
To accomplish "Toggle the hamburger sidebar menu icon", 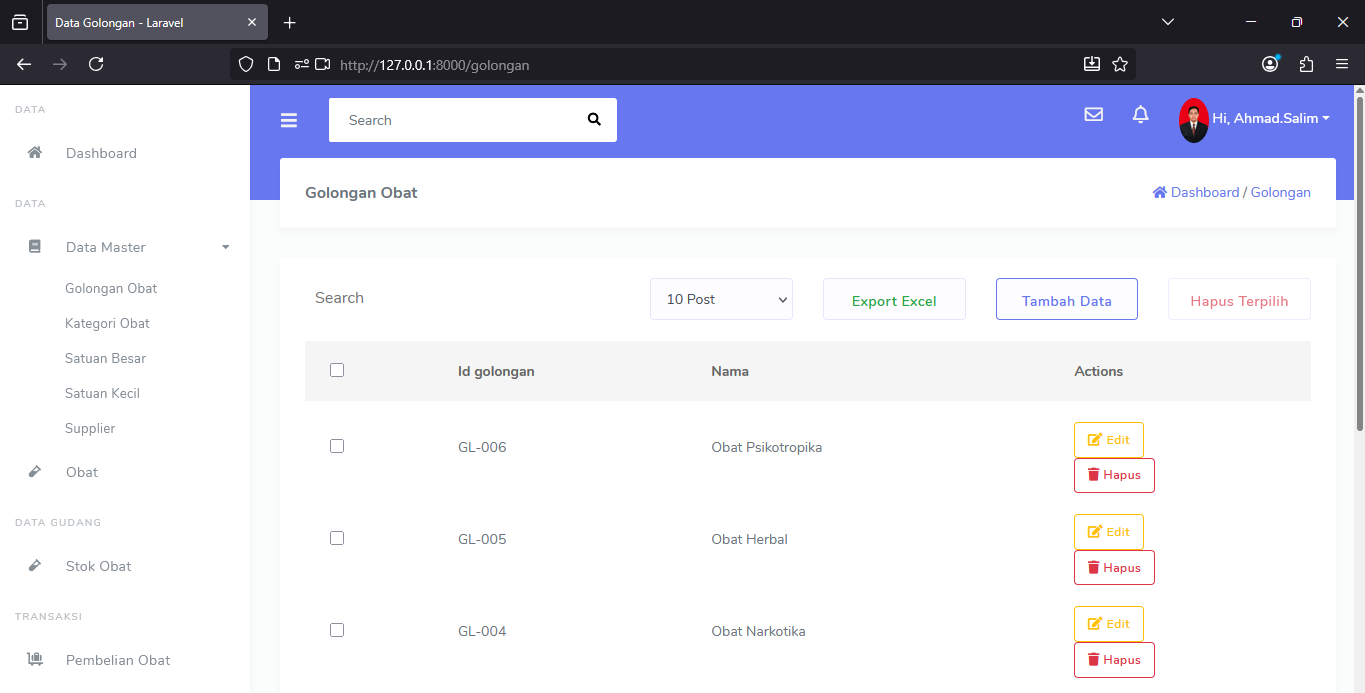I will tap(289, 120).
